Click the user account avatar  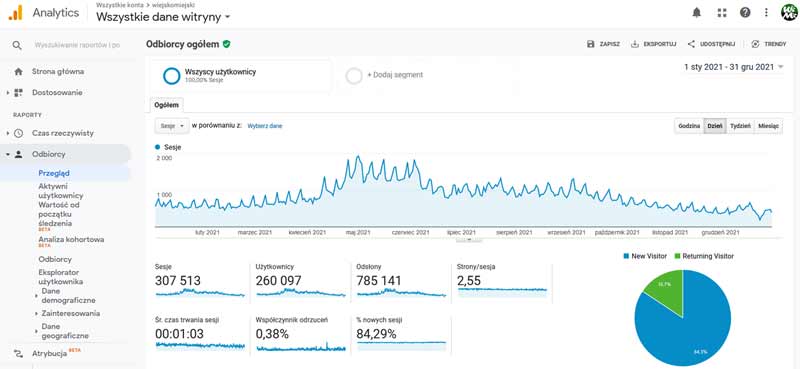tap(789, 13)
